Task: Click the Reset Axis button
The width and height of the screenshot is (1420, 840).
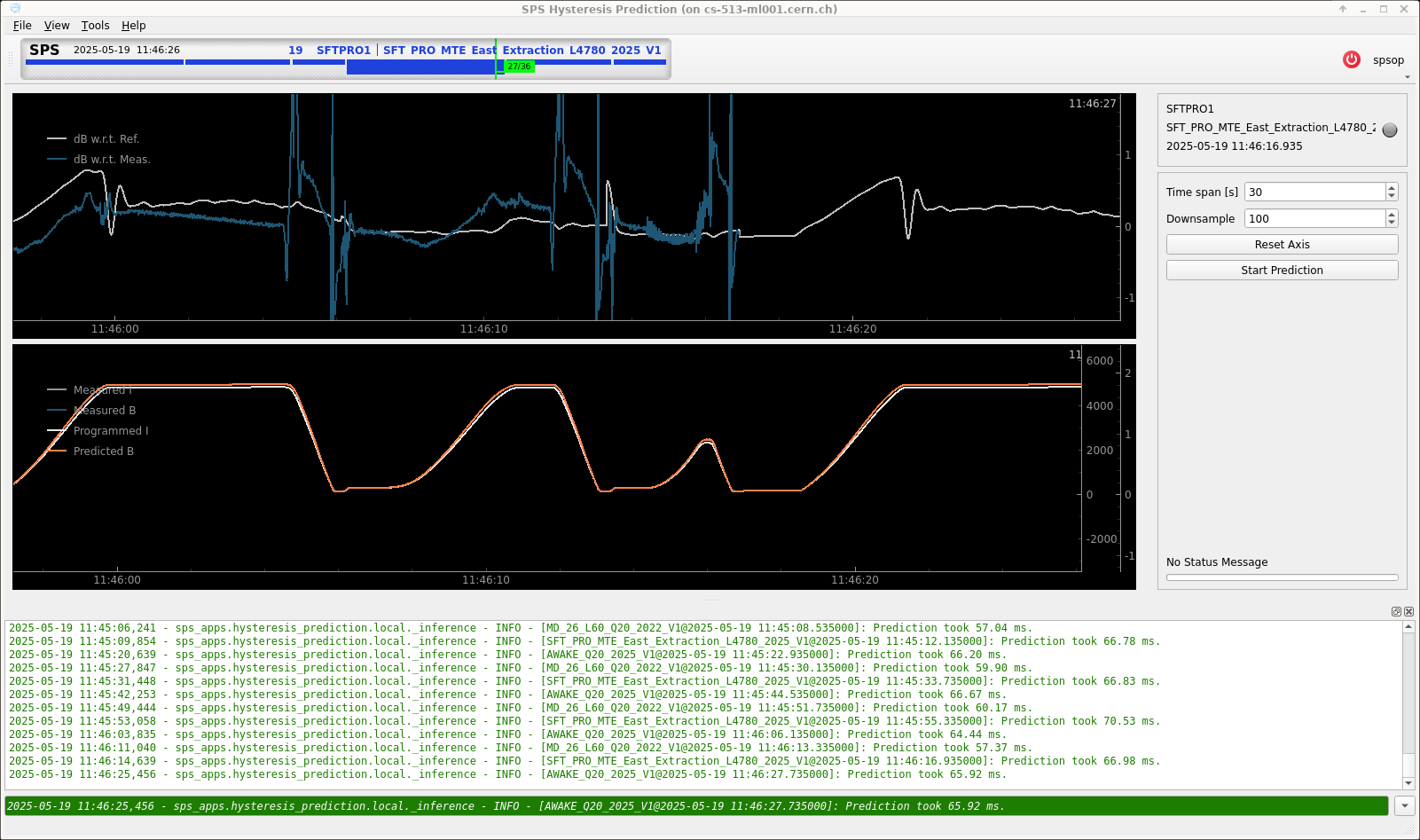Action: pyautogui.click(x=1282, y=245)
